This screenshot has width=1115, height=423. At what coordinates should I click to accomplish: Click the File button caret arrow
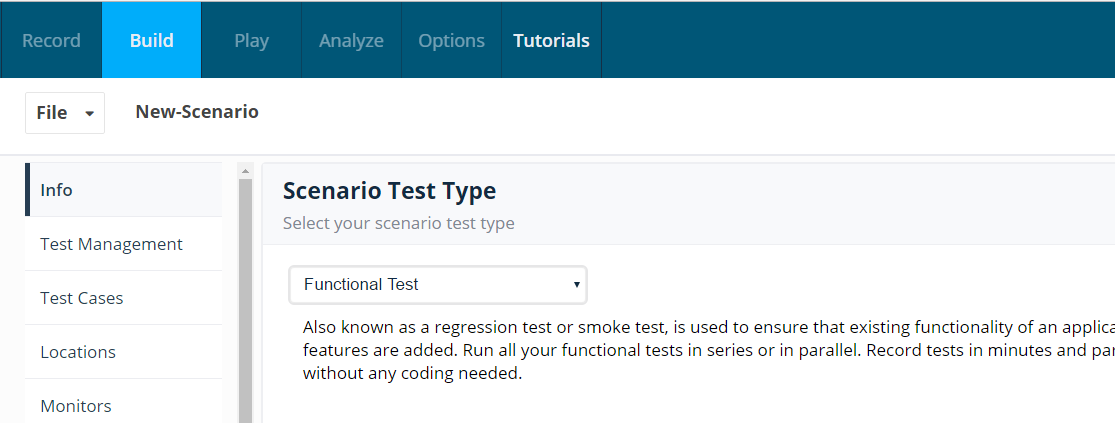(x=90, y=114)
